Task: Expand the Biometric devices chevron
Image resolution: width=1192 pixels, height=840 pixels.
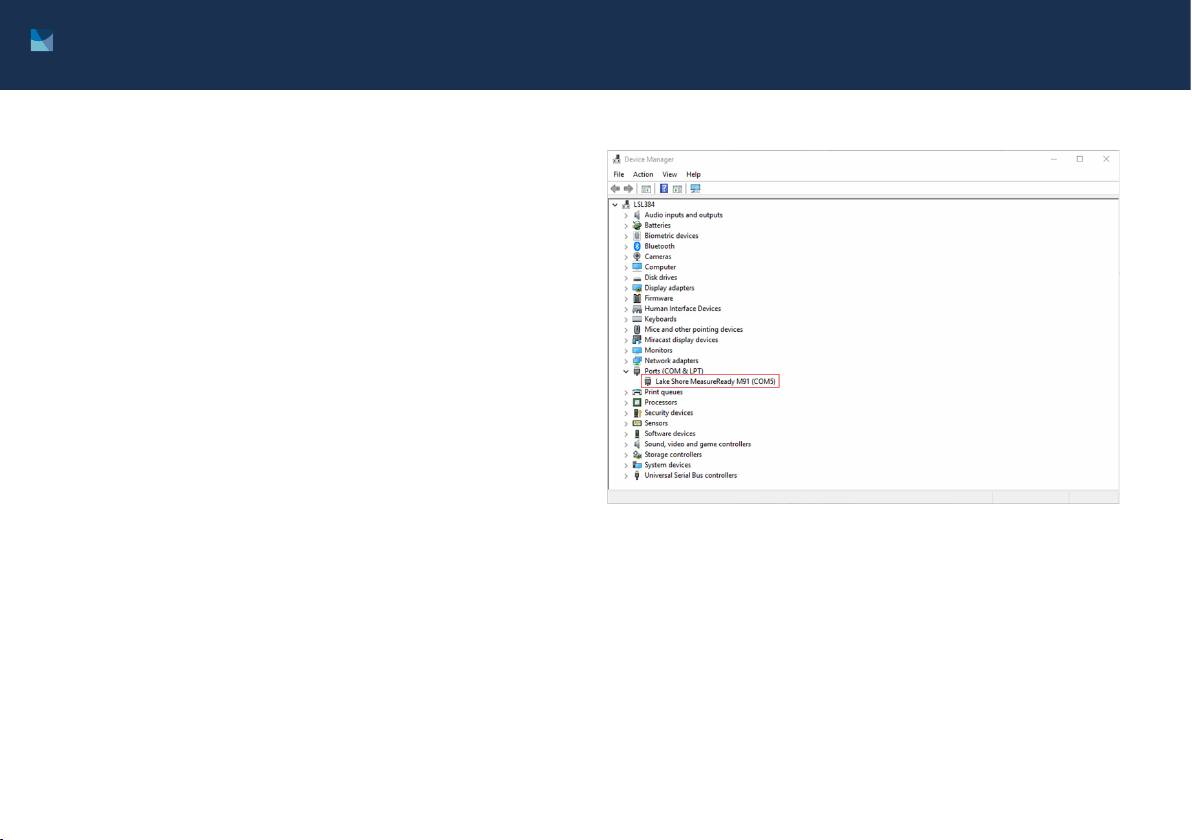Action: tap(626, 236)
